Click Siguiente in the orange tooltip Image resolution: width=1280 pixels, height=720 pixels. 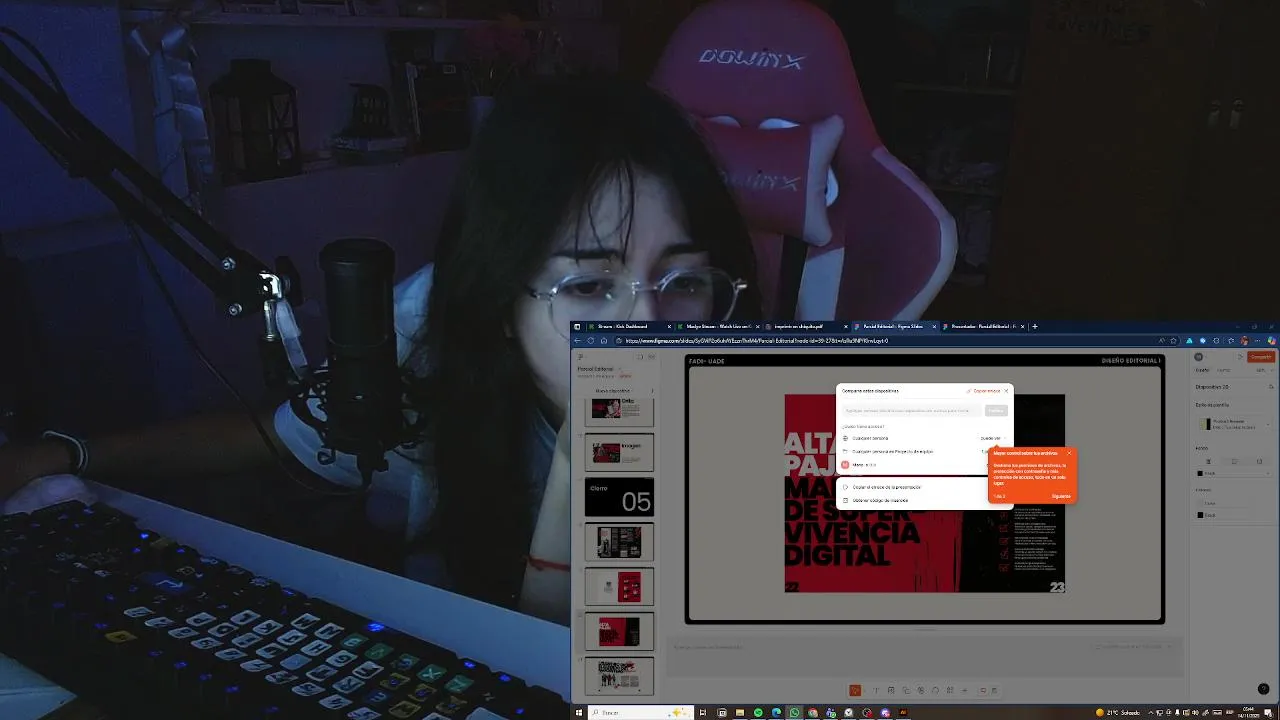click(1061, 496)
